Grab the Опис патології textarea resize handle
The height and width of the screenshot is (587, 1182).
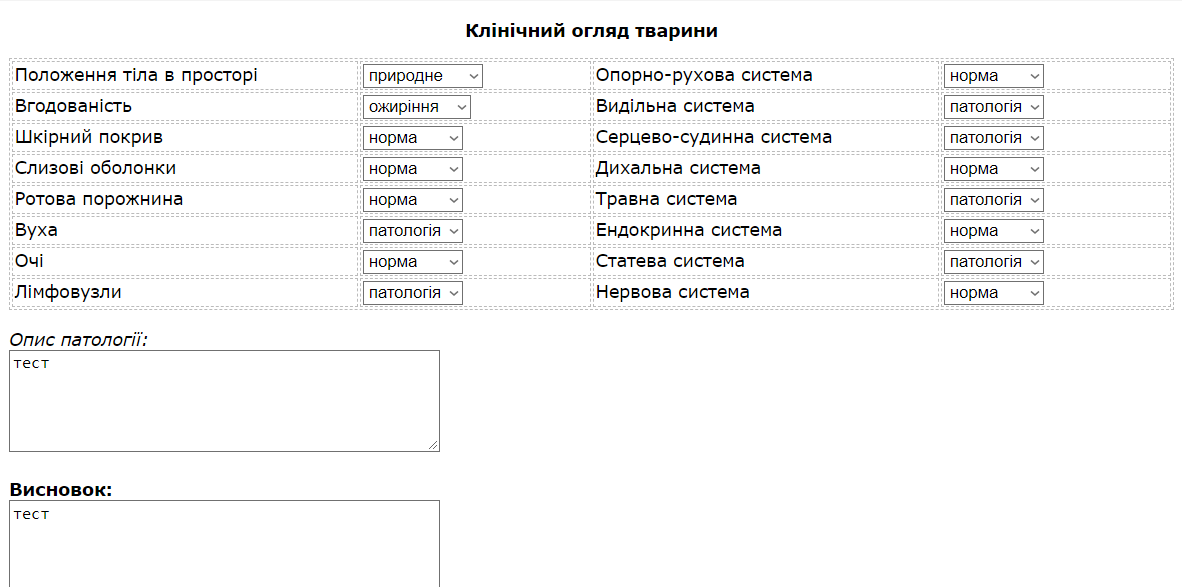[434, 446]
